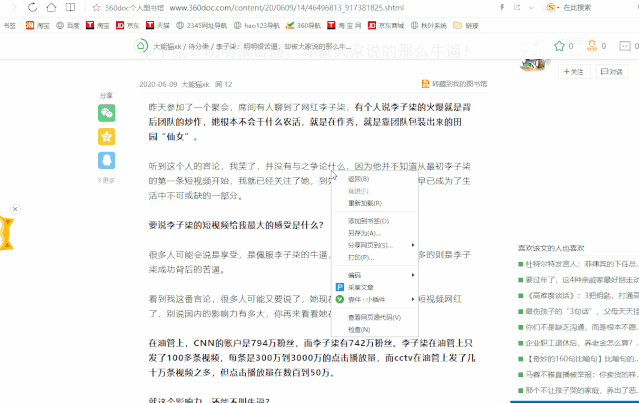Screen dimensions: 639x403
Task: Expand the 编码 submenu
Action: click(375, 275)
